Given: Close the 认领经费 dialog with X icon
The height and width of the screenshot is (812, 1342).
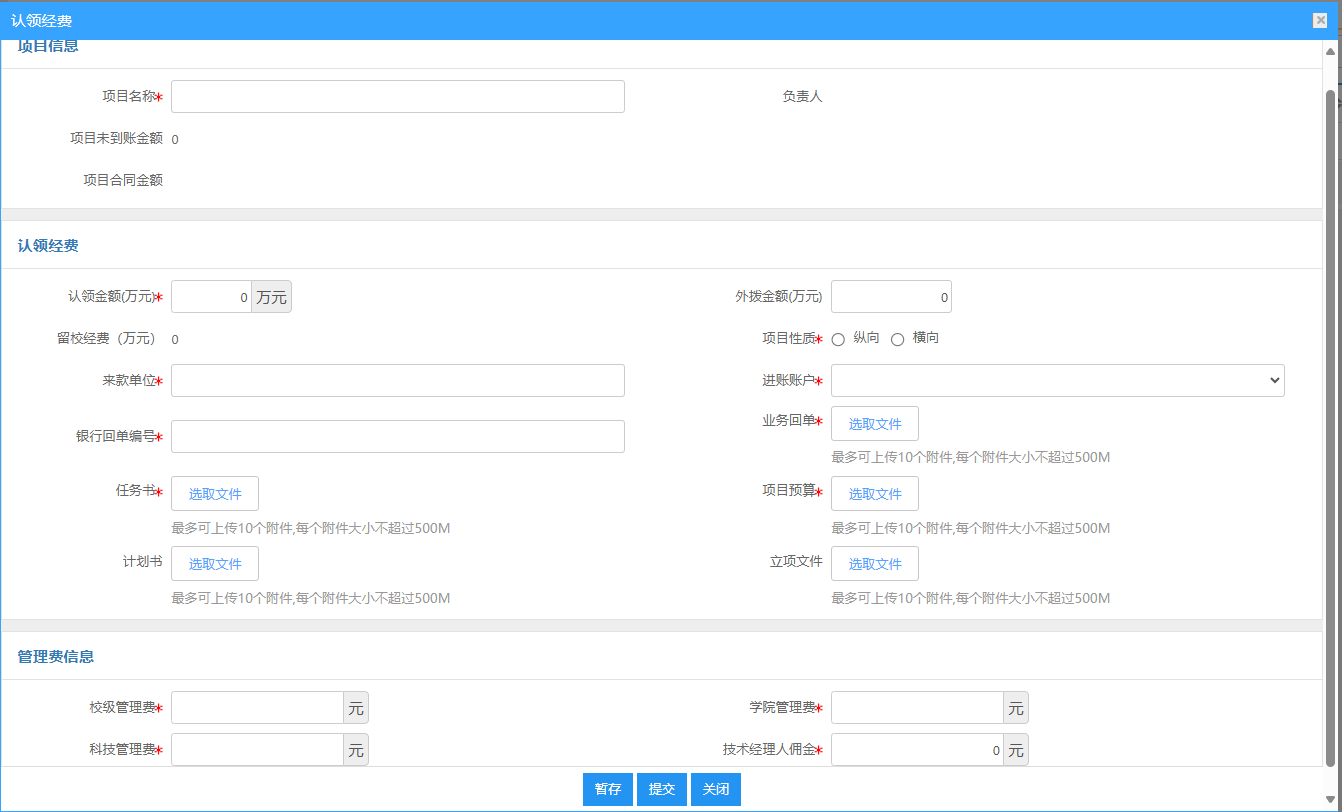Looking at the screenshot, I should pyautogui.click(x=1320, y=21).
